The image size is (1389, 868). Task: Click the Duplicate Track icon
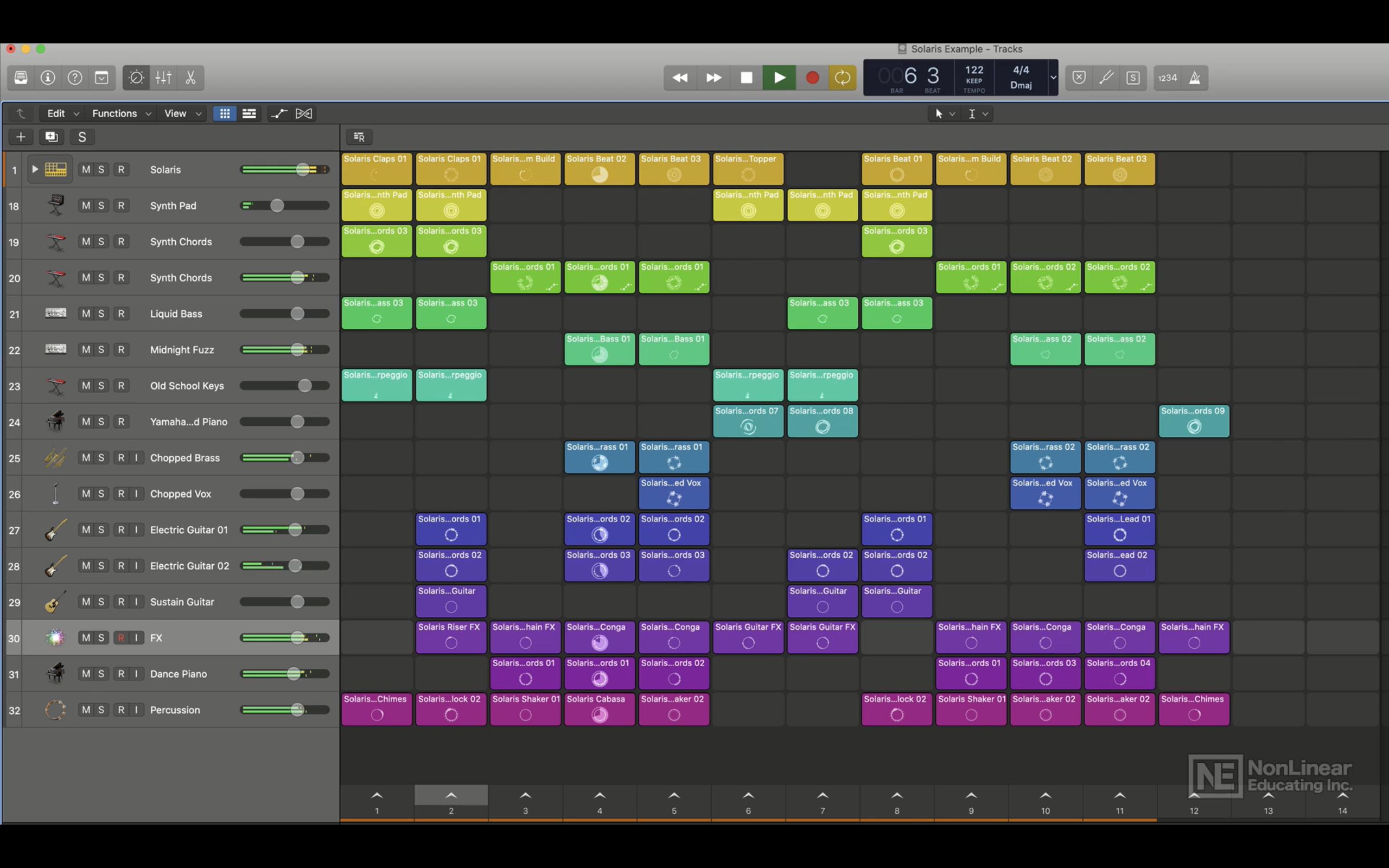[52, 137]
